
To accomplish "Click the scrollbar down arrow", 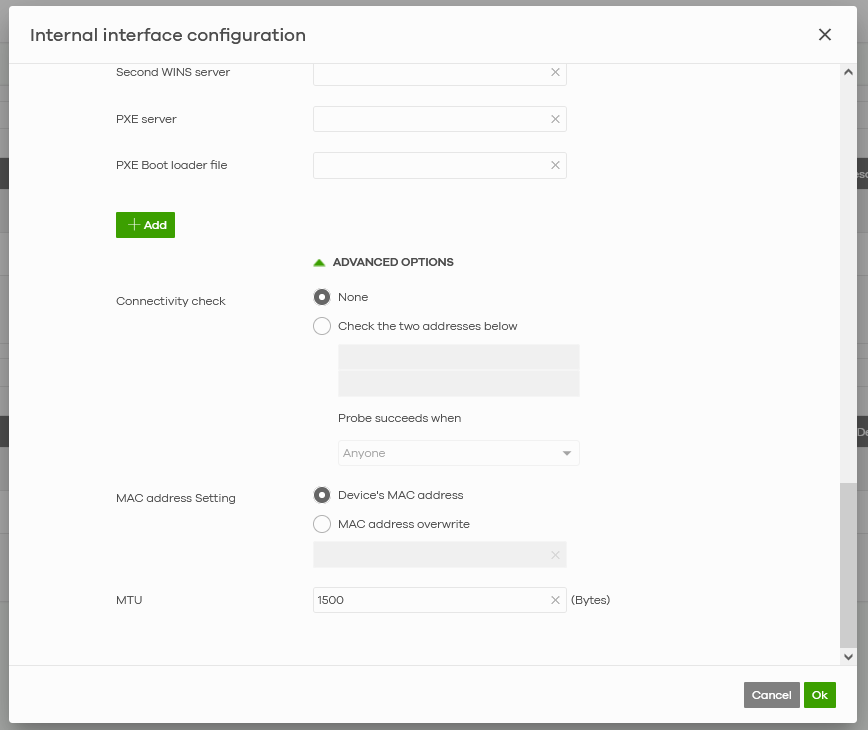I will click(x=848, y=657).
